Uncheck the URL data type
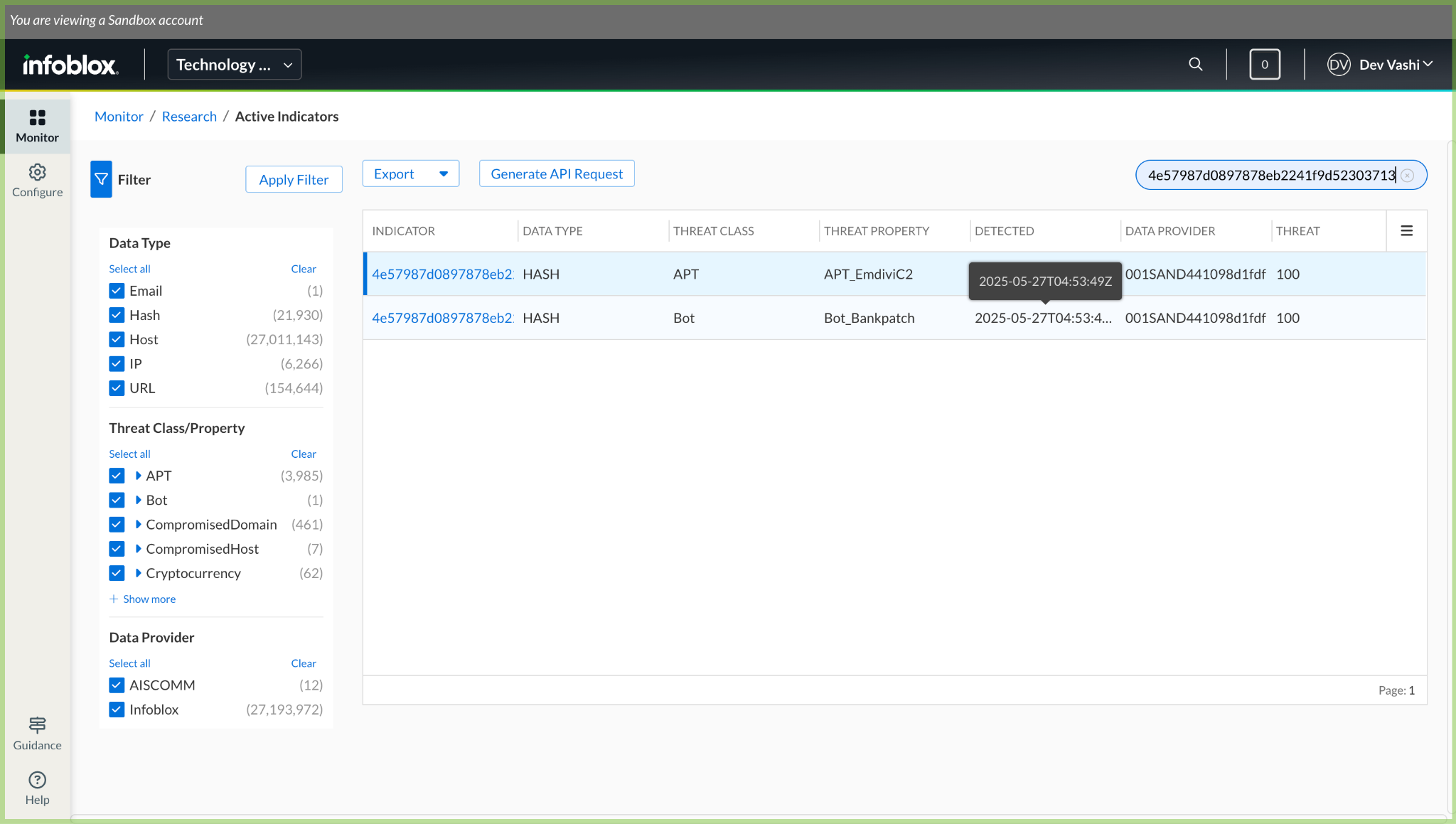Viewport: 1456px width, 824px height. tap(117, 388)
